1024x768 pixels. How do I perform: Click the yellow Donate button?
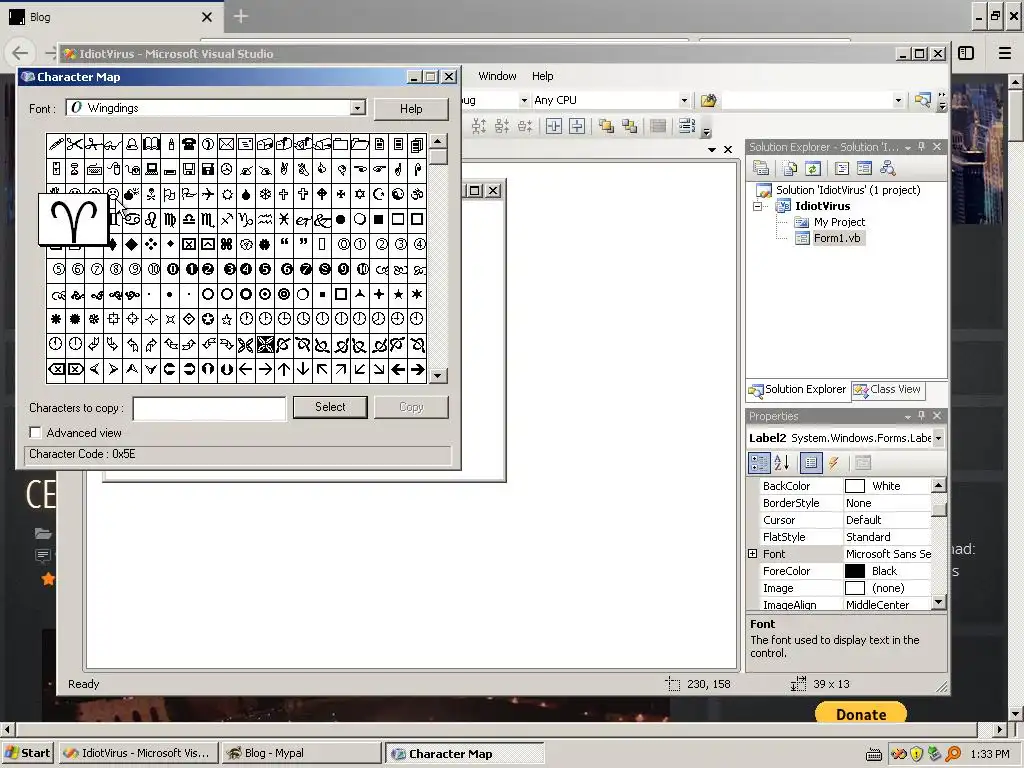click(861, 713)
